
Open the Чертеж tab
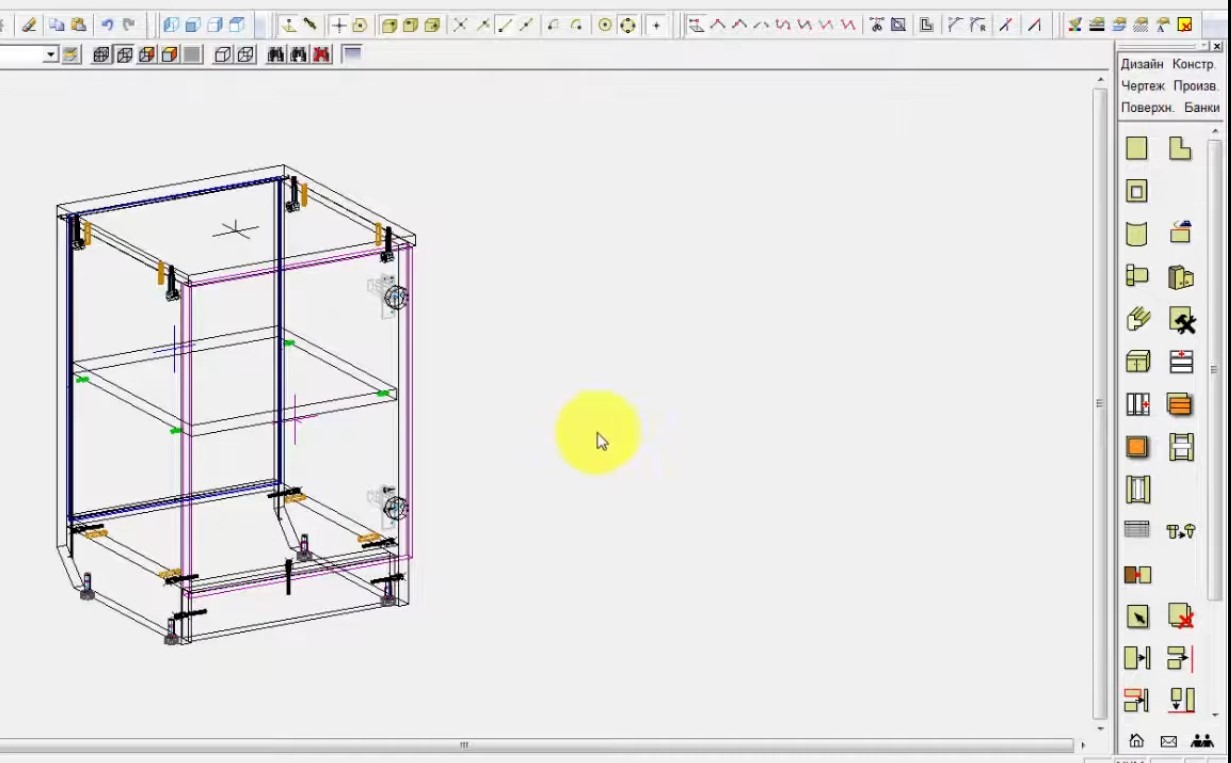coord(1143,86)
